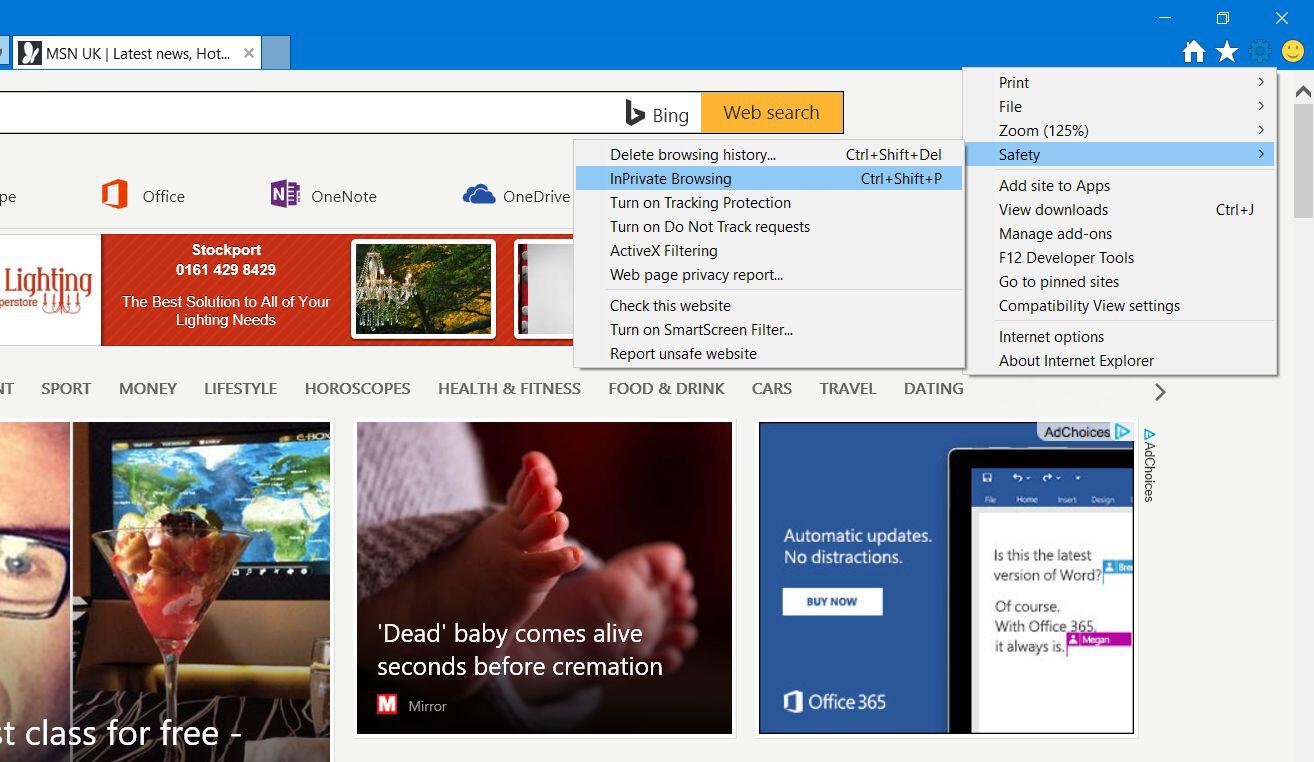Image resolution: width=1314 pixels, height=762 pixels.
Task: Go to the TRAVEL section
Action: 848,388
